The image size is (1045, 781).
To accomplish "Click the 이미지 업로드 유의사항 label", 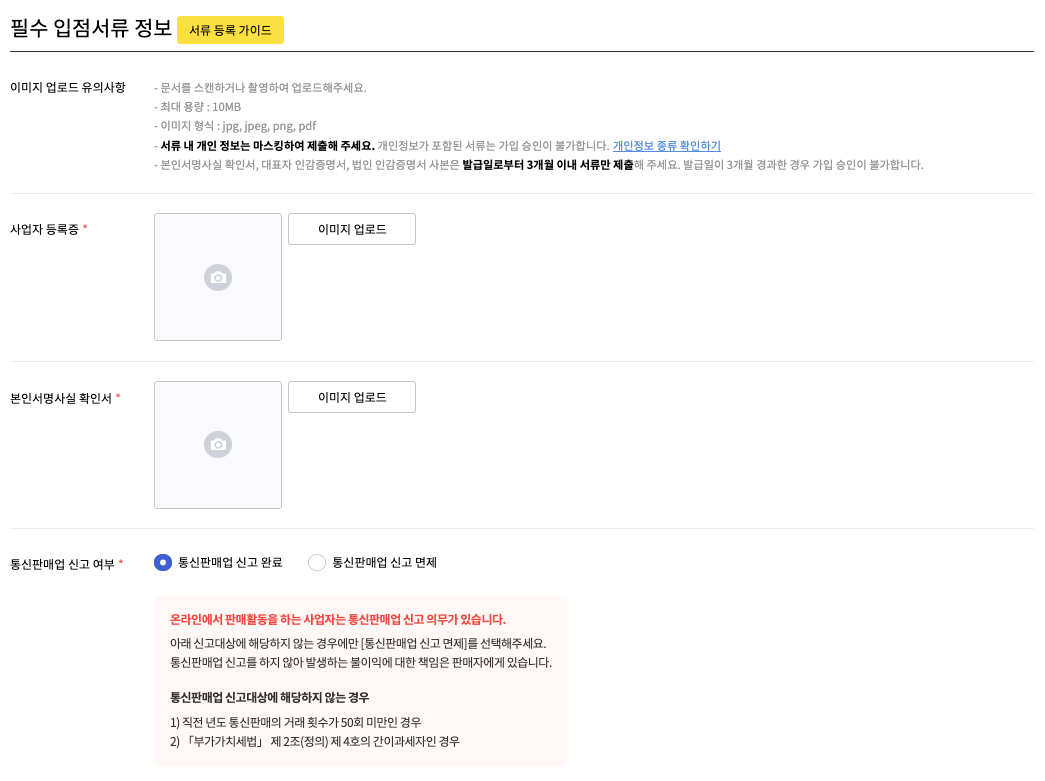I will (67, 87).
